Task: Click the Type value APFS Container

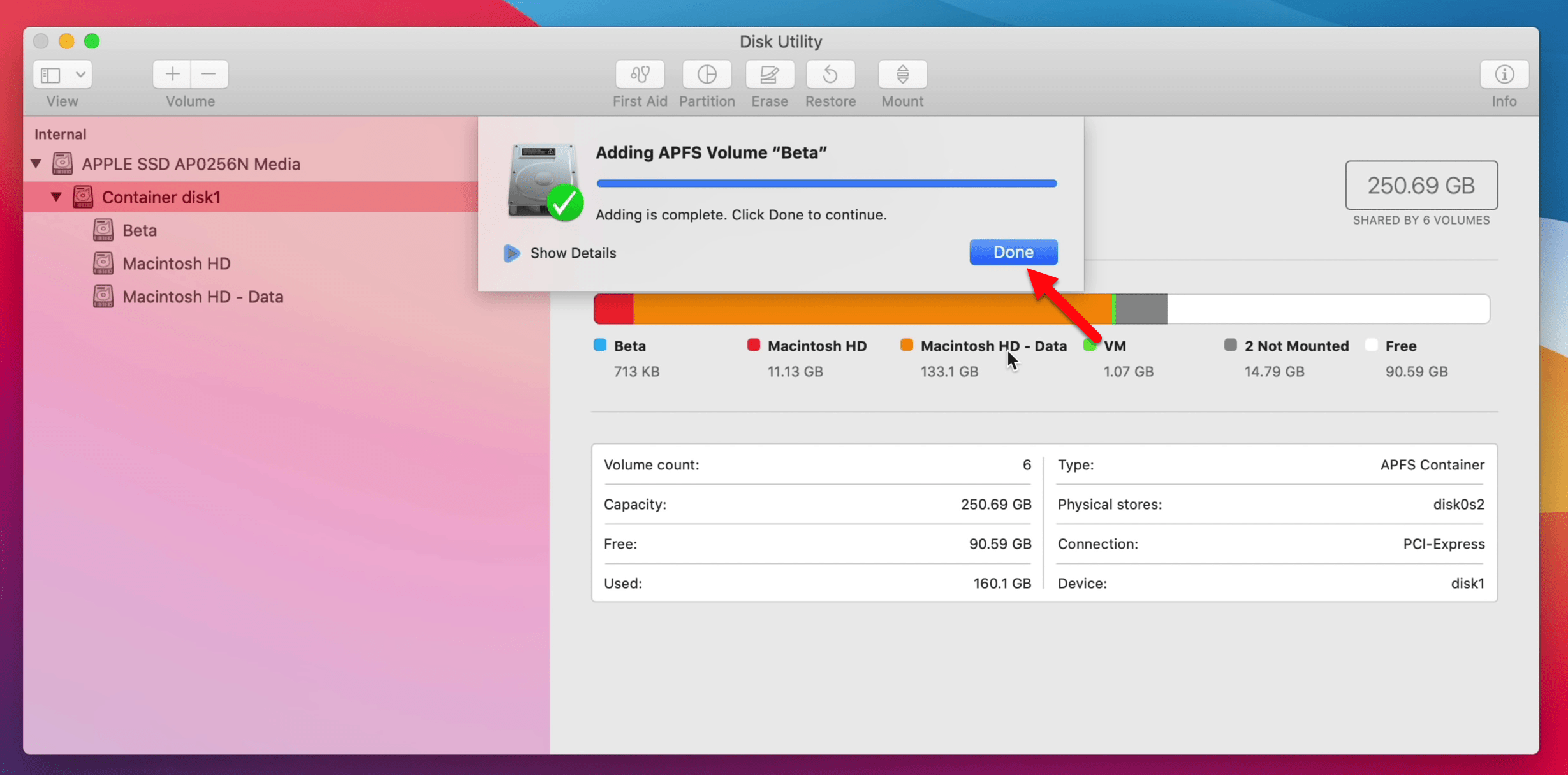Action: tap(1432, 465)
